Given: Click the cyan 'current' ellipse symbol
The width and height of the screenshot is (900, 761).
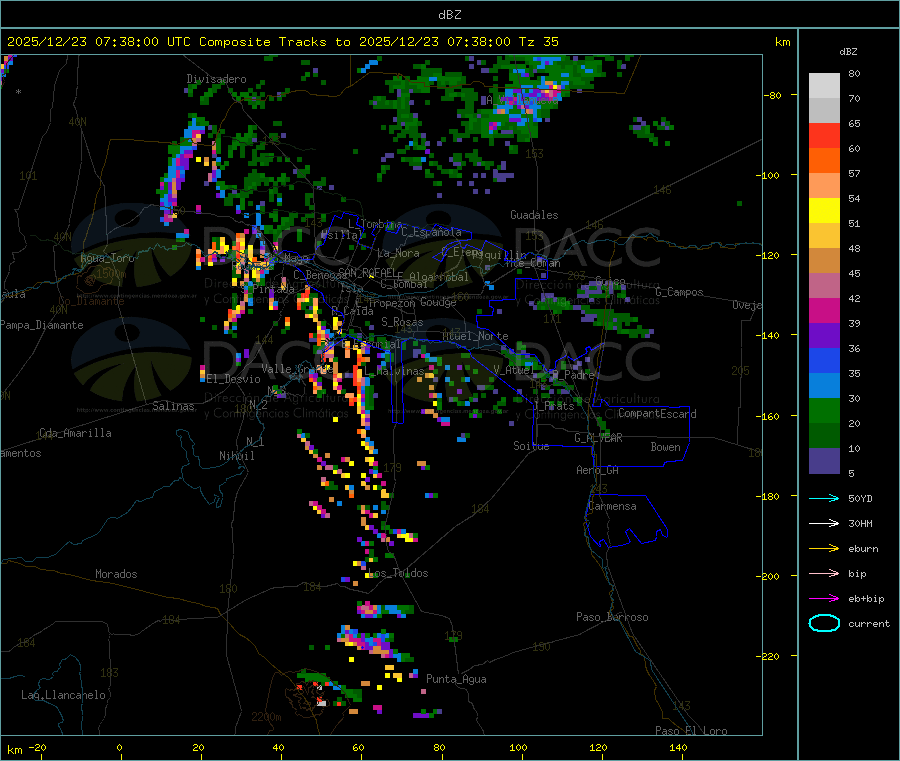Looking at the screenshot, I should 824,623.
